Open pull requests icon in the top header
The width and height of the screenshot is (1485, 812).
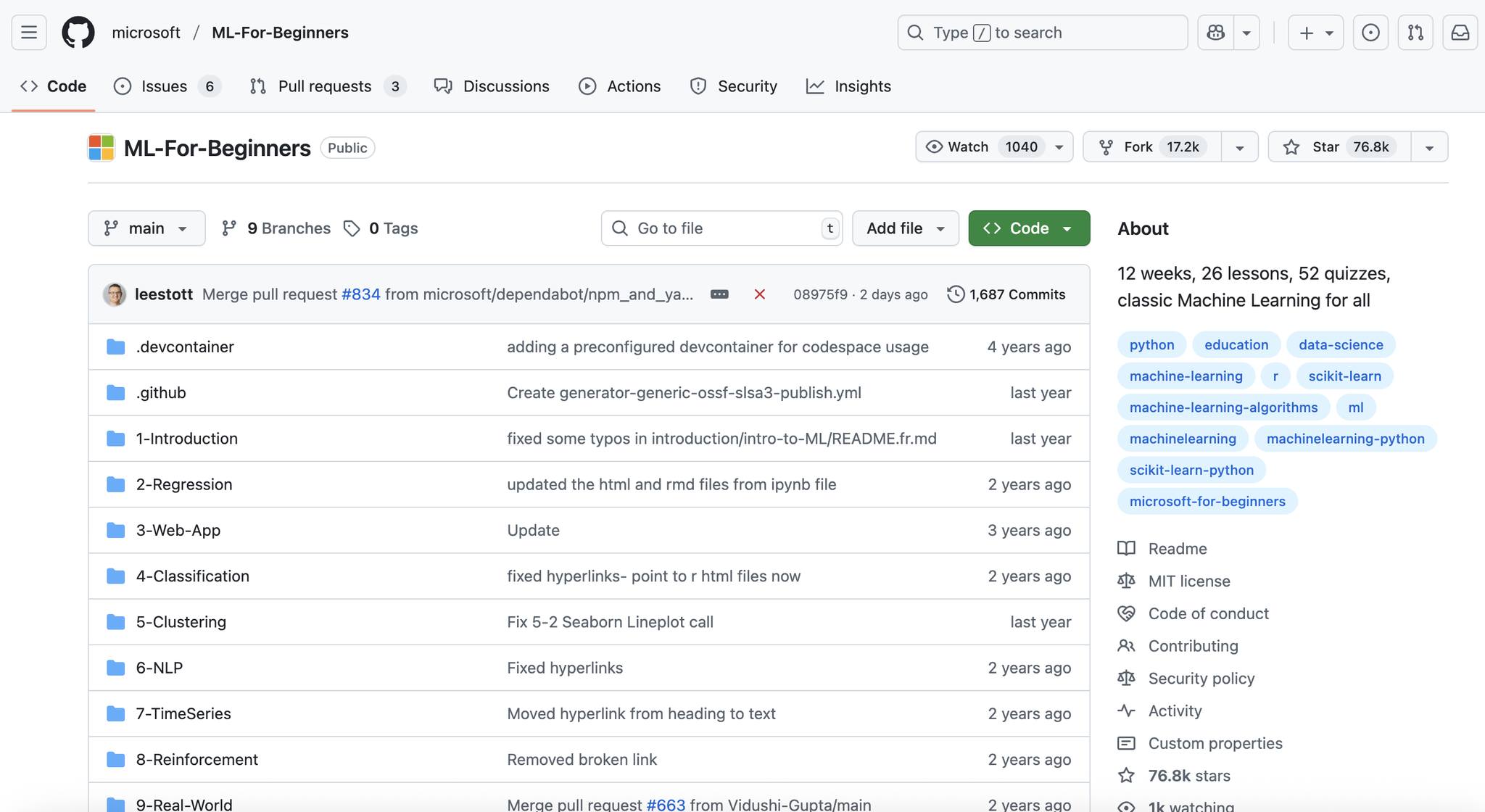coord(1415,33)
